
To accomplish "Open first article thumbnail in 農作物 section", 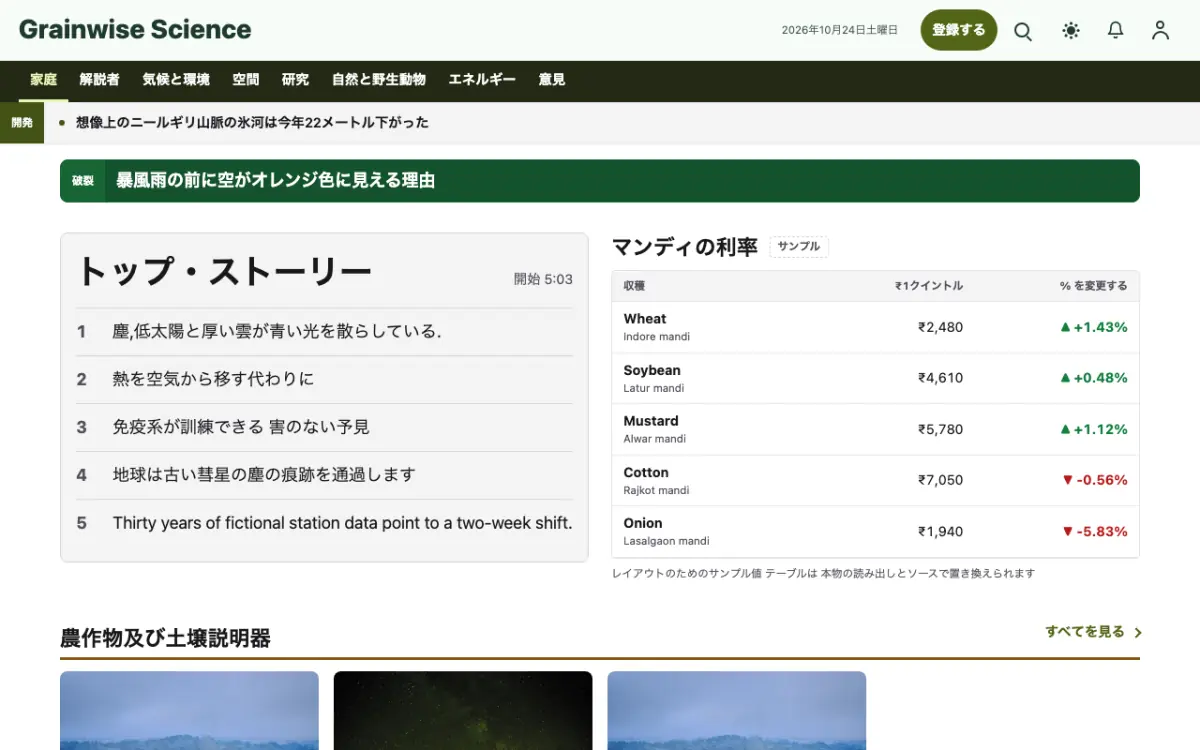I will (x=189, y=710).
